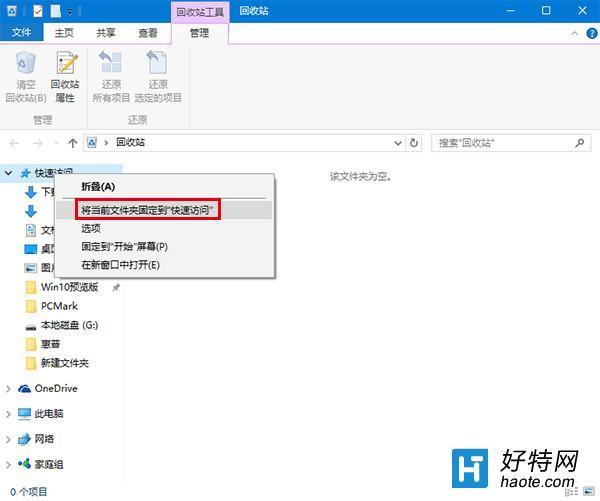The width and height of the screenshot is (600, 501).
Task: Refresh the Recycle Bin view
Action: point(414,143)
